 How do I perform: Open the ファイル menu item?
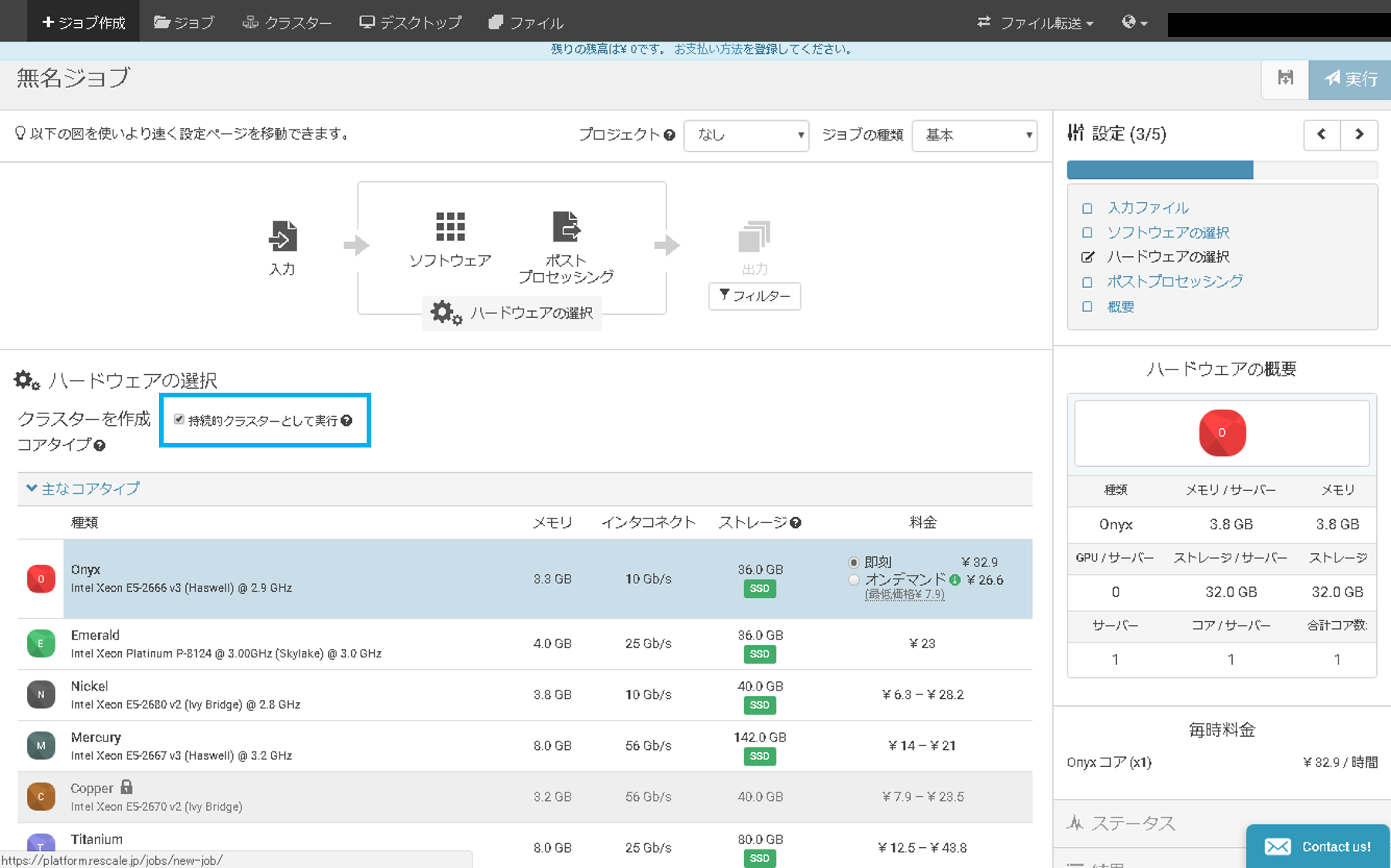526,22
